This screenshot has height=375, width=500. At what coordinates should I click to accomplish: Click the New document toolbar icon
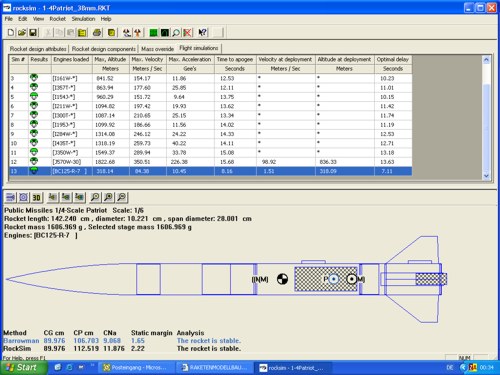[x=11, y=32]
